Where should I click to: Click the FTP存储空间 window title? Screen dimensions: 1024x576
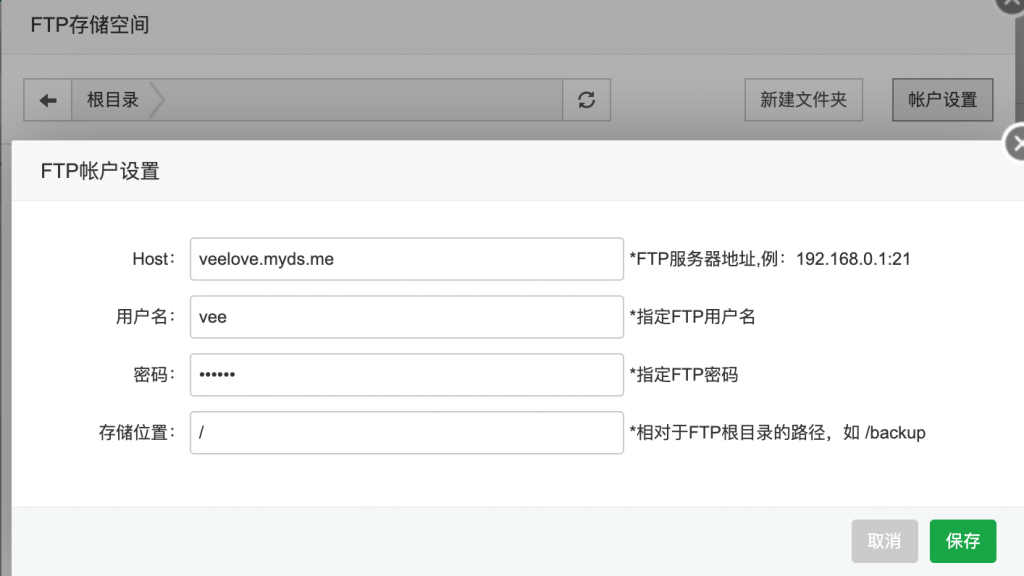pos(89,25)
